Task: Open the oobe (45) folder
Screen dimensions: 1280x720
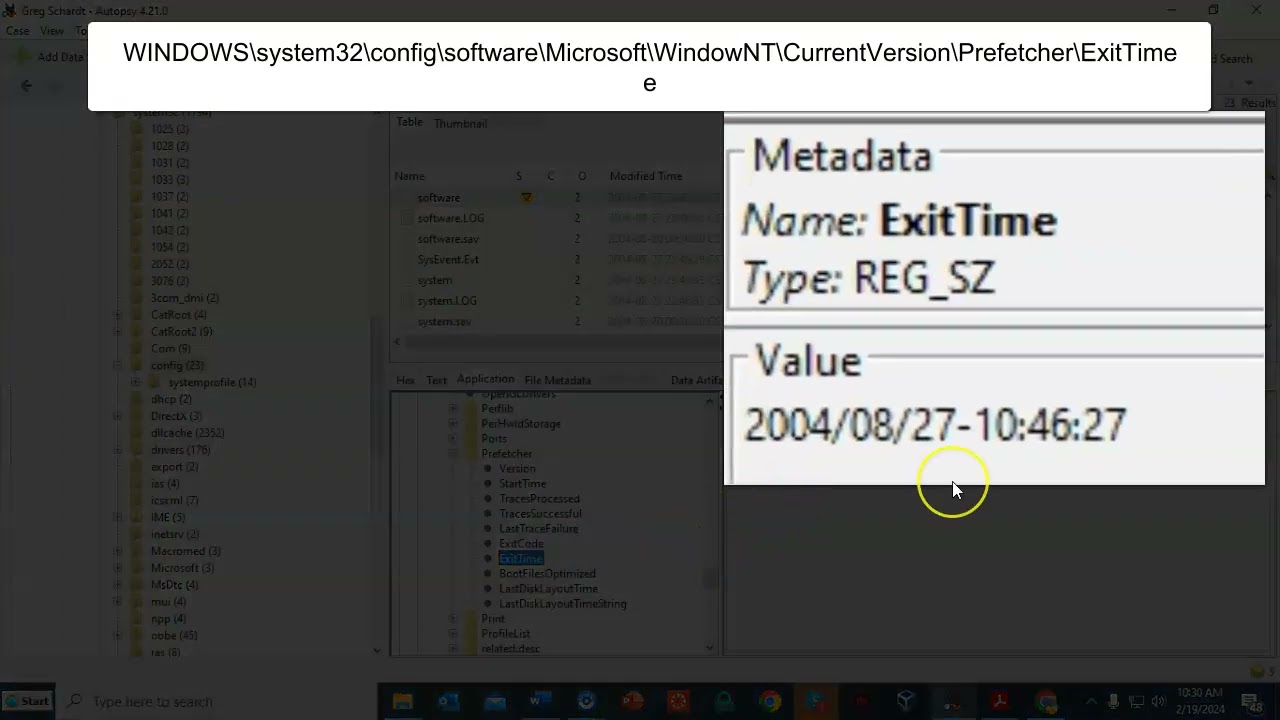Action: pyautogui.click(x=173, y=635)
